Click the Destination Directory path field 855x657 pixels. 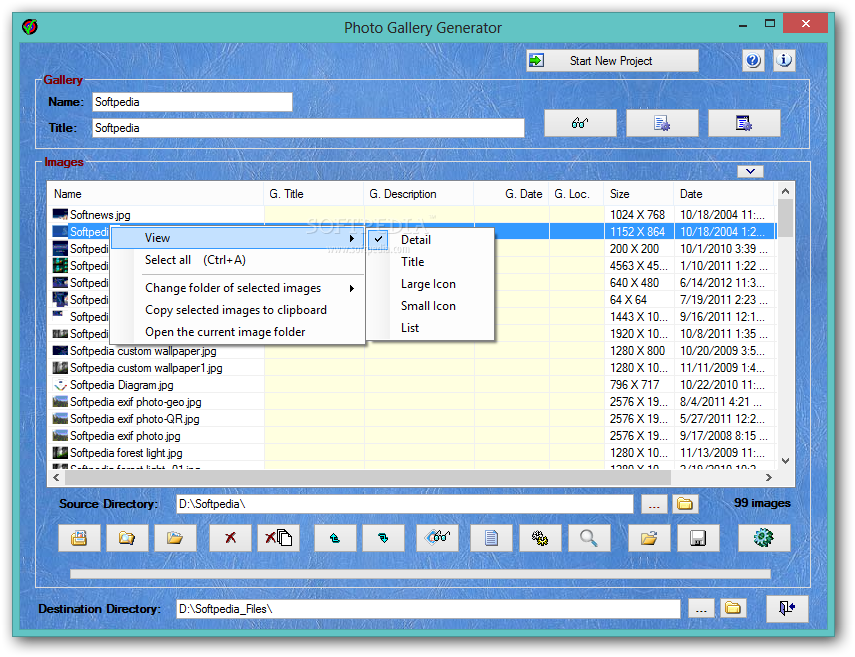428,608
